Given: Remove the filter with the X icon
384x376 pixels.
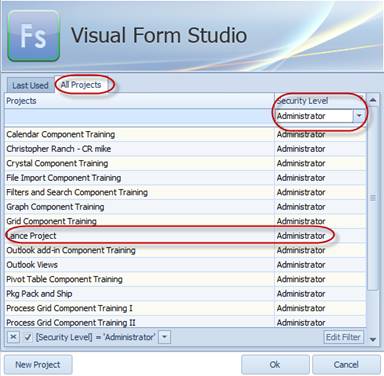Looking at the screenshot, I should point(13,337).
